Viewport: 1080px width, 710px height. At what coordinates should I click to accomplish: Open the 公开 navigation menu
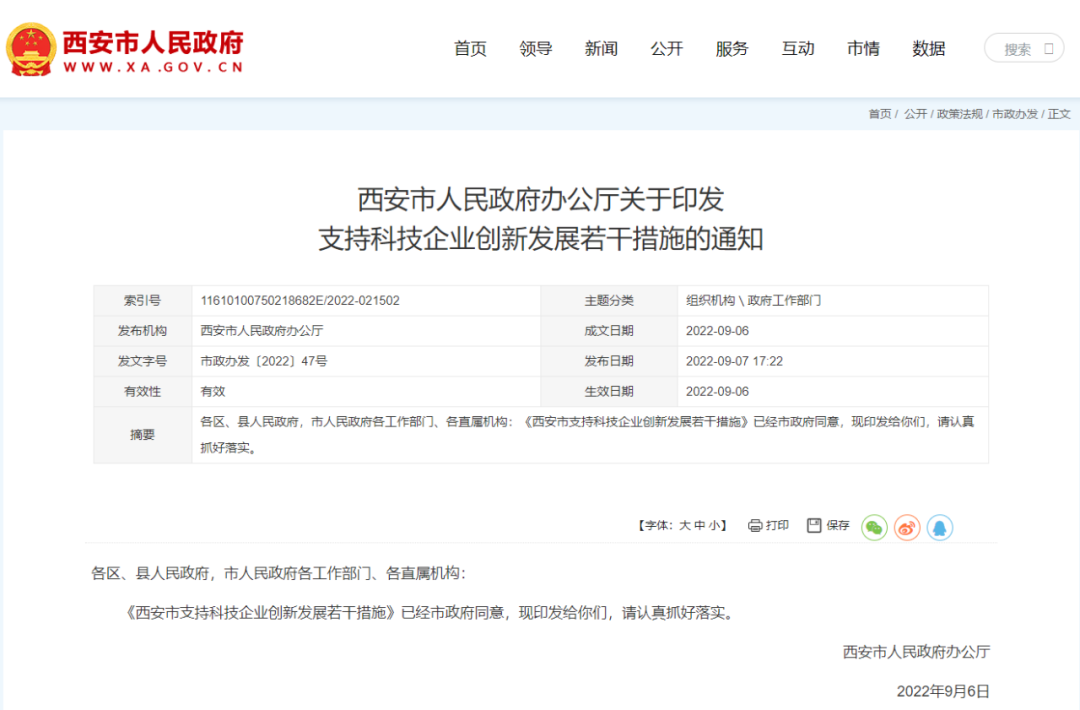[667, 48]
